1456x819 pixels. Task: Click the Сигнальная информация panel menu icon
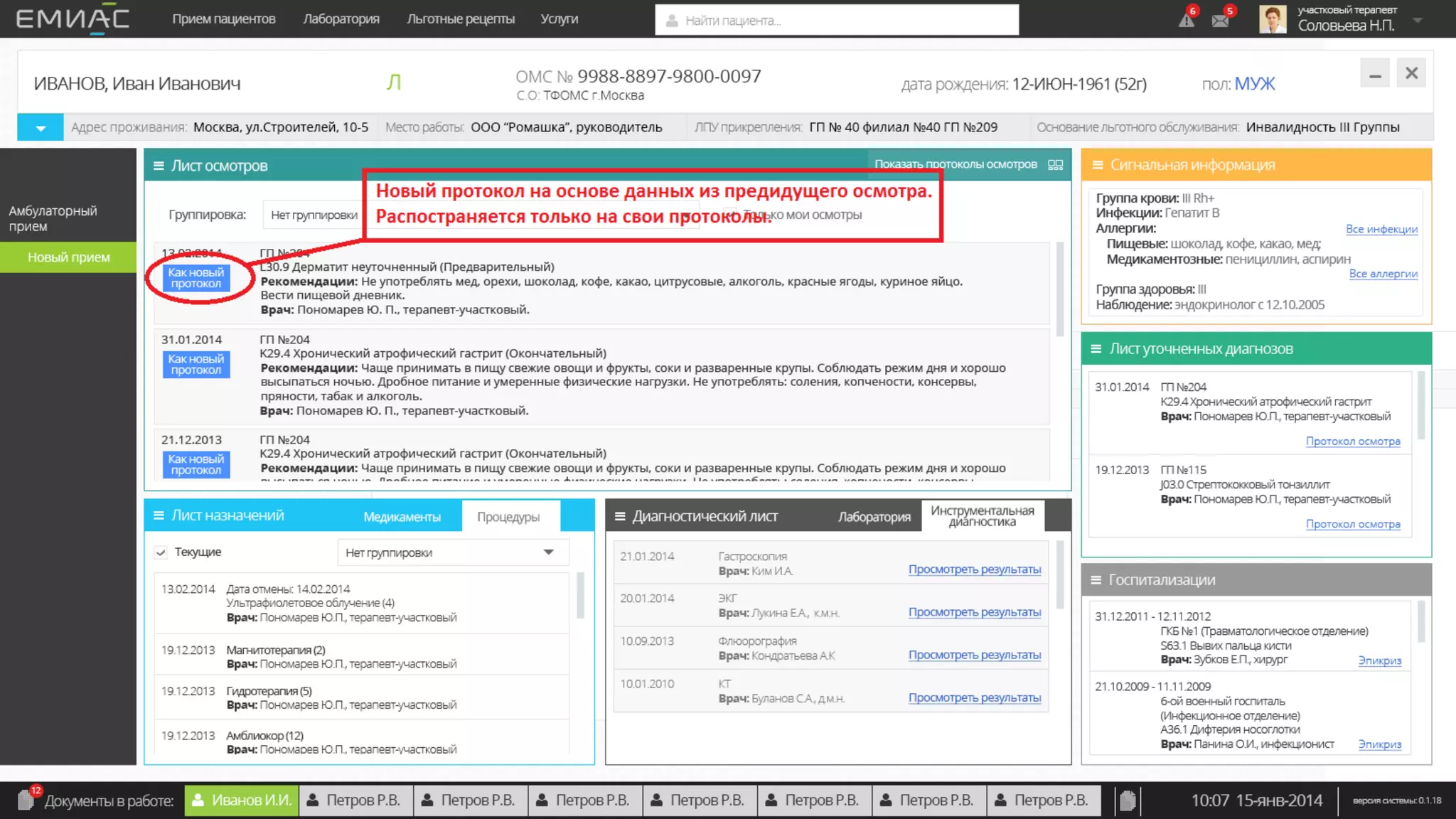pos(1097,165)
